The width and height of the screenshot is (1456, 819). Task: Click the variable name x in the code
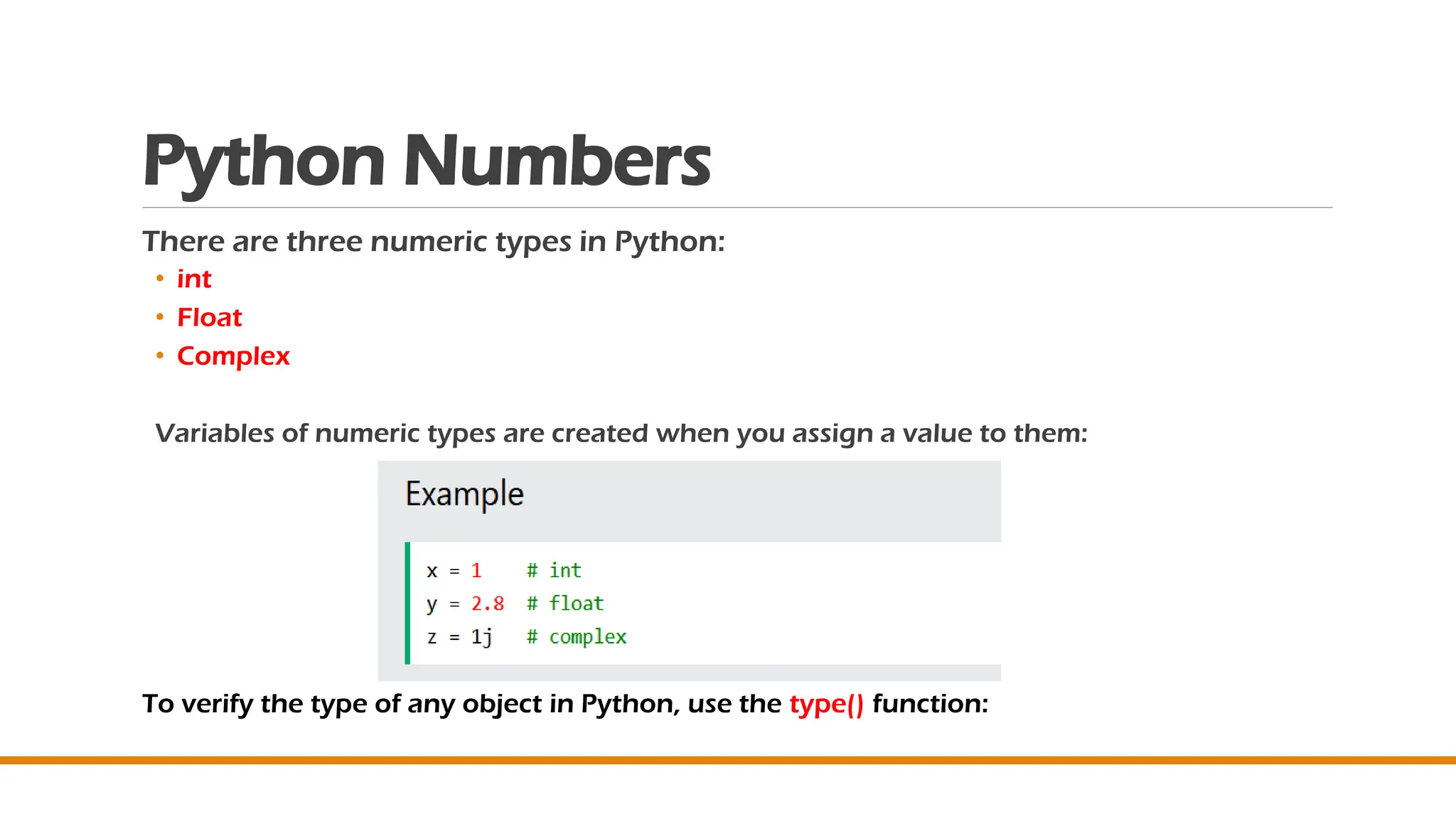coord(432,571)
